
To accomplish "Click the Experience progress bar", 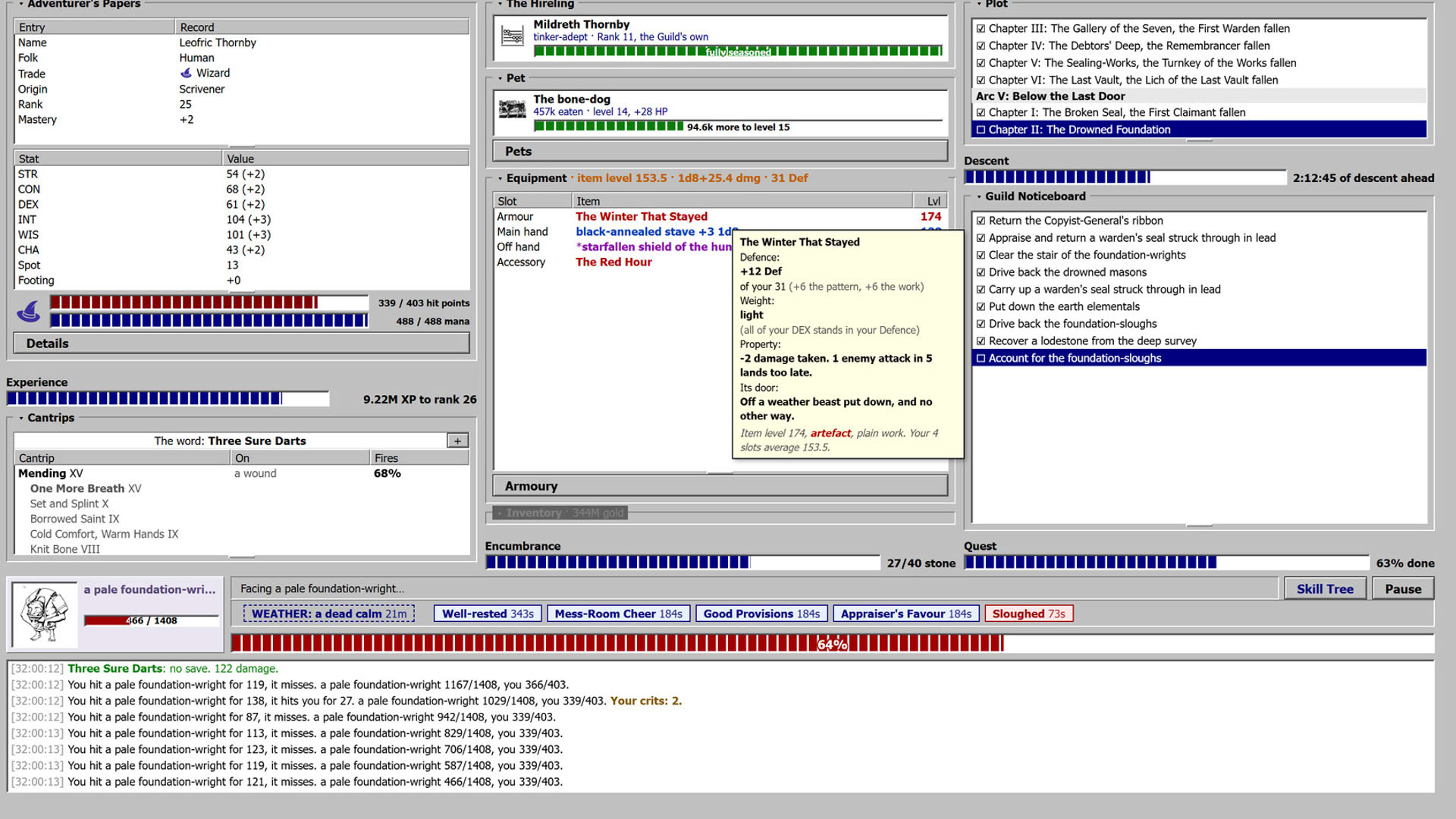I will tap(168, 399).
